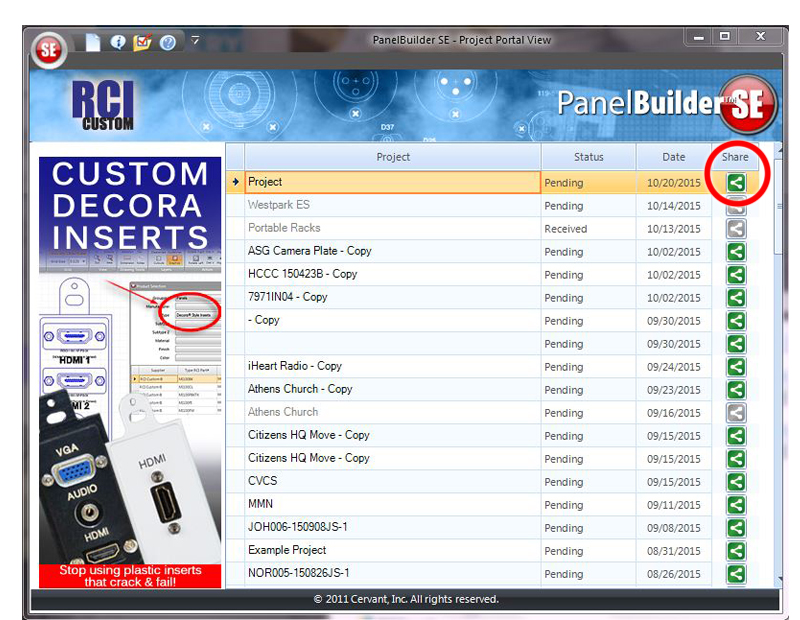Open the red SE application menu button

coord(48,48)
